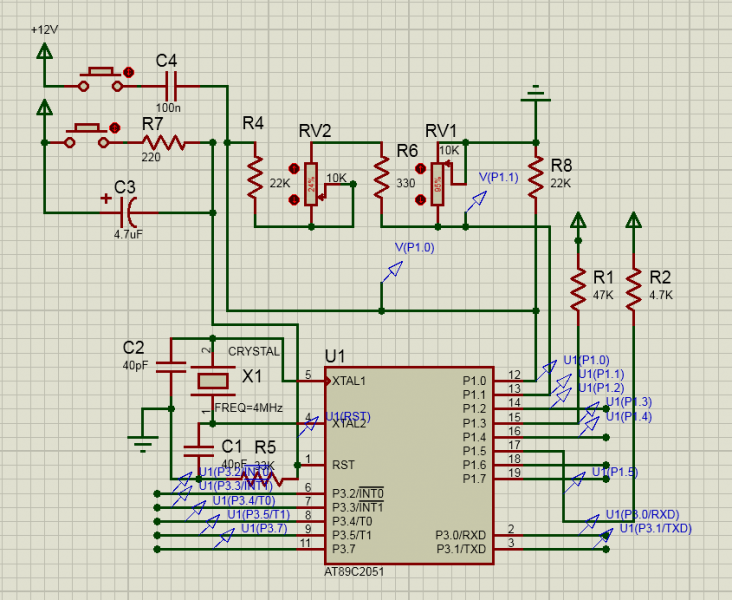Click the RST pin label on U1

pos(343,465)
